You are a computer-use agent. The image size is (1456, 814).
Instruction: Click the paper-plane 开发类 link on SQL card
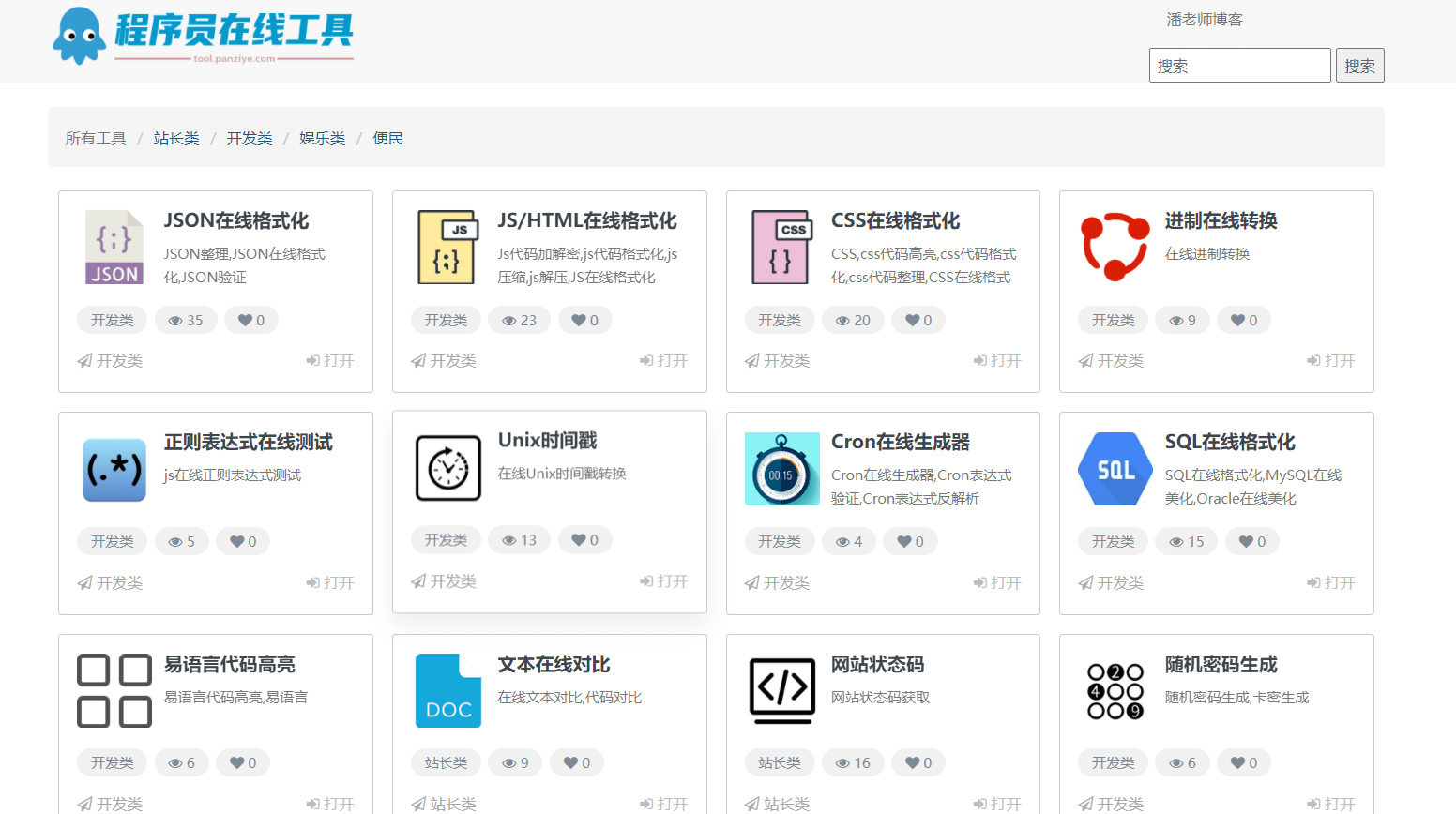[x=1111, y=582]
